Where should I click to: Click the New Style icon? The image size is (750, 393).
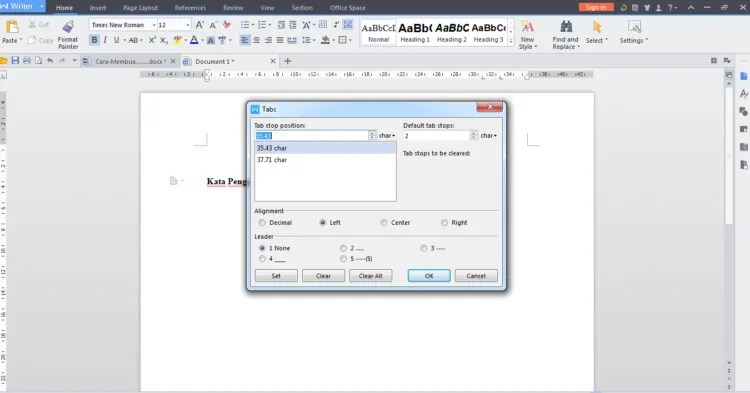(x=528, y=27)
